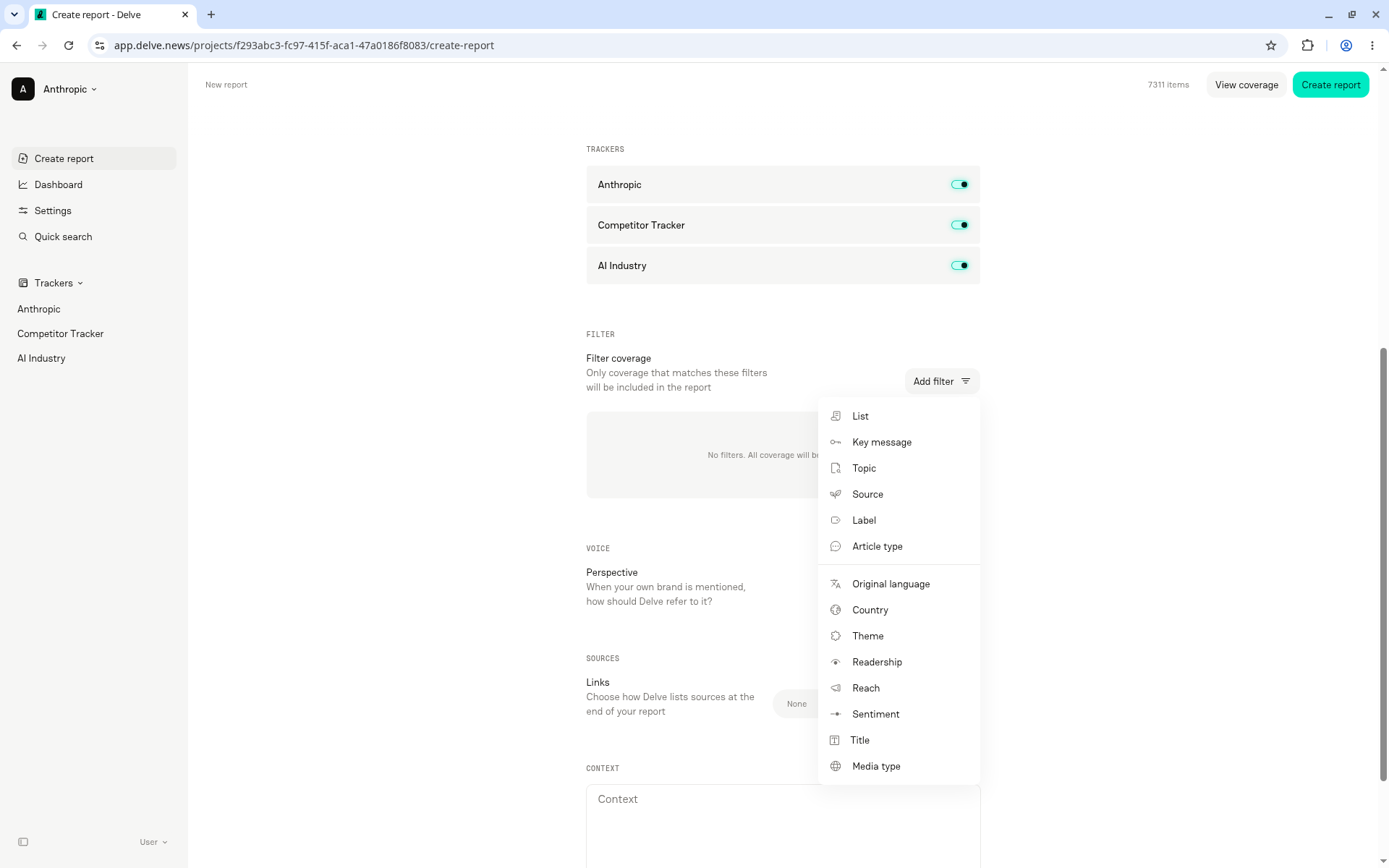Image resolution: width=1389 pixels, height=868 pixels.
Task: Click the Source leaf icon
Action: pos(836,494)
